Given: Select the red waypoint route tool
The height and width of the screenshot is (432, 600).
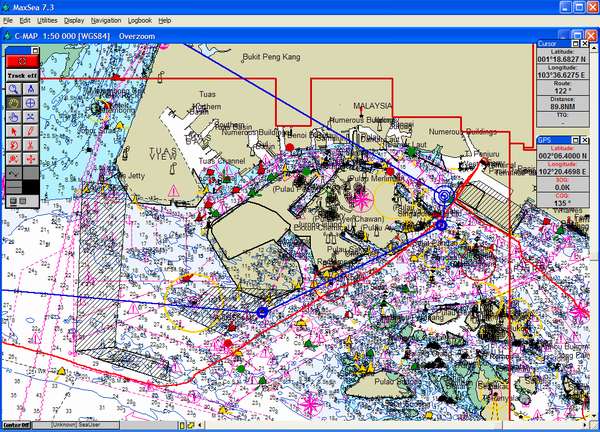Looking at the screenshot, I should 14,159.
